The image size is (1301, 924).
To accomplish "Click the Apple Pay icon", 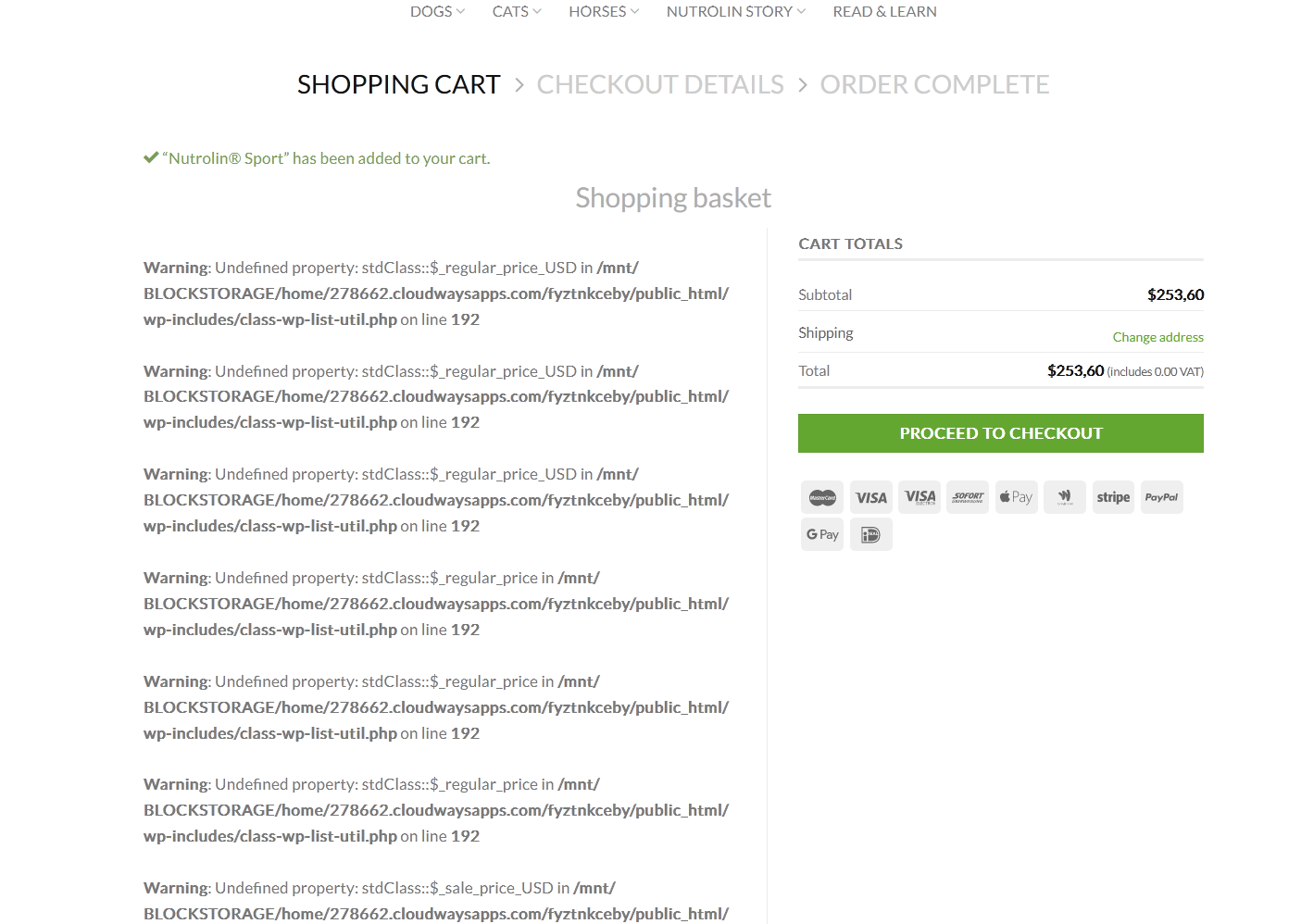I will tap(1016, 497).
